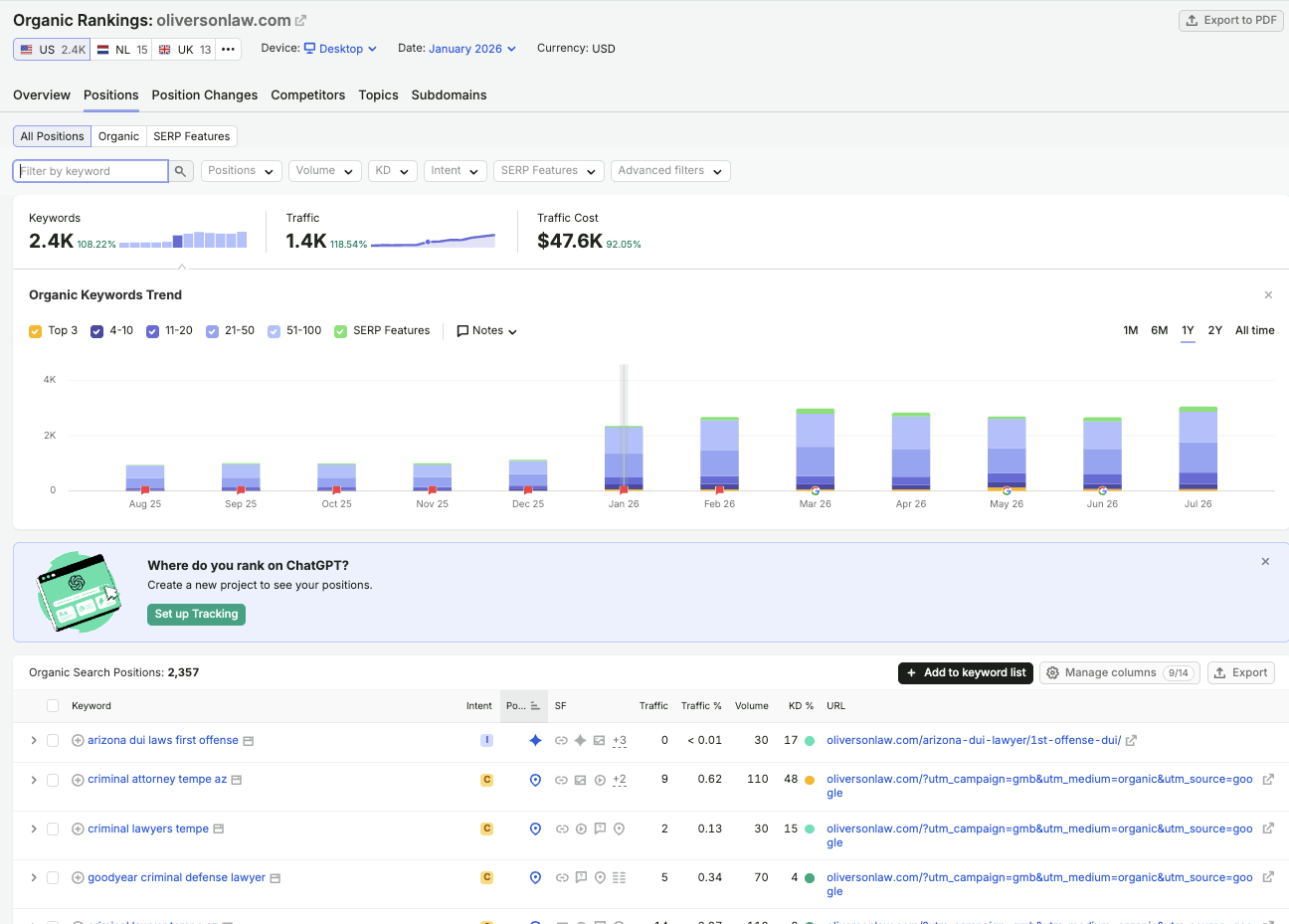Check the select-all checkbox in table header
Image resolution: width=1289 pixels, height=924 pixels.
pos(53,706)
